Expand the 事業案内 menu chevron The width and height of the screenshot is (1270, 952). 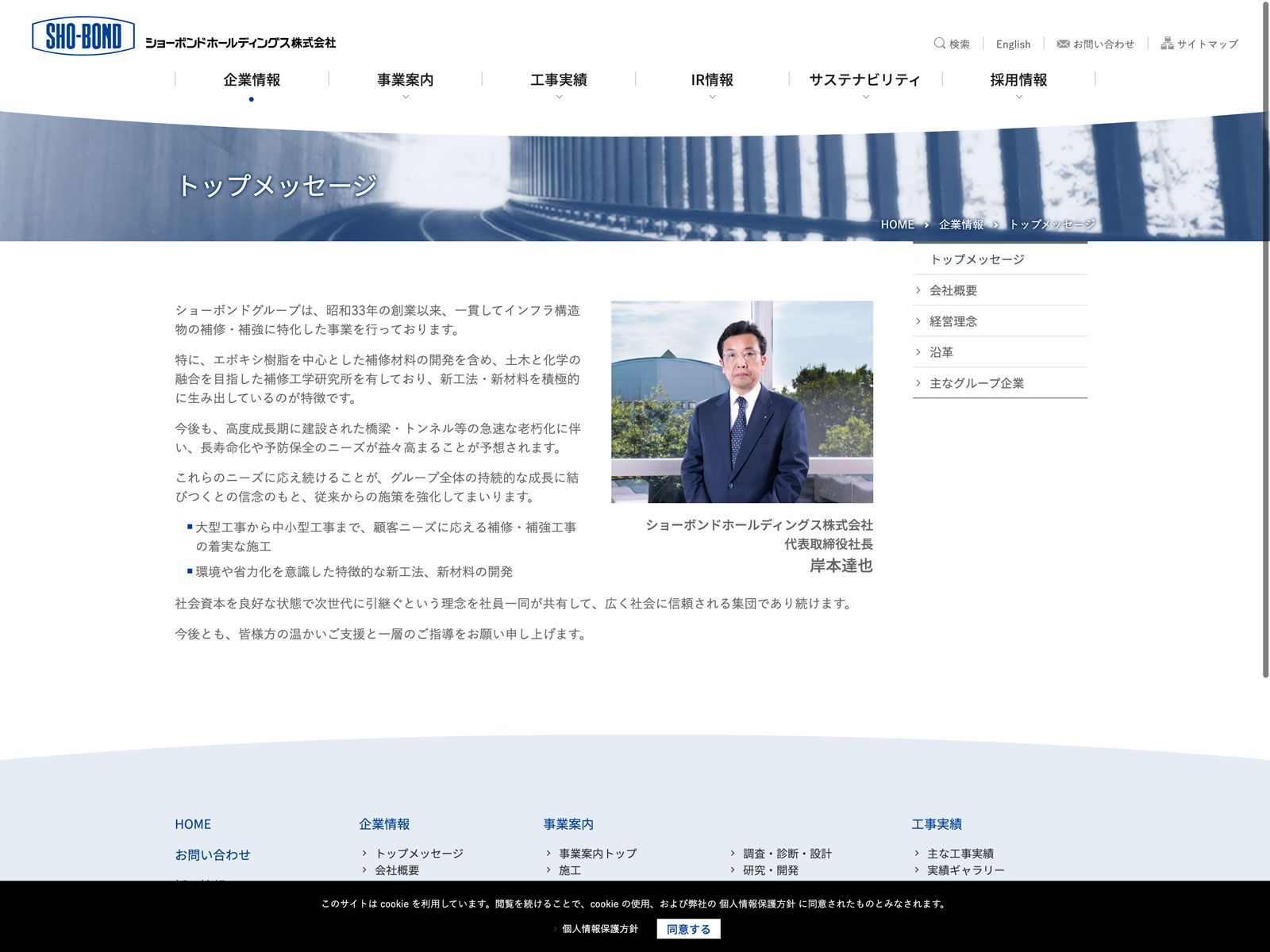[406, 97]
